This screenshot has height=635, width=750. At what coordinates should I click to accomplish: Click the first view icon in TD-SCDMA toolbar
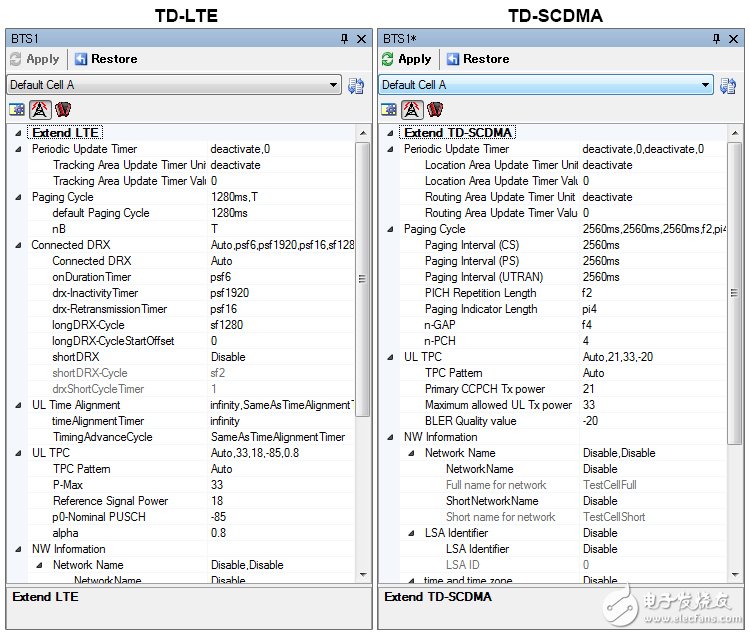[390, 109]
